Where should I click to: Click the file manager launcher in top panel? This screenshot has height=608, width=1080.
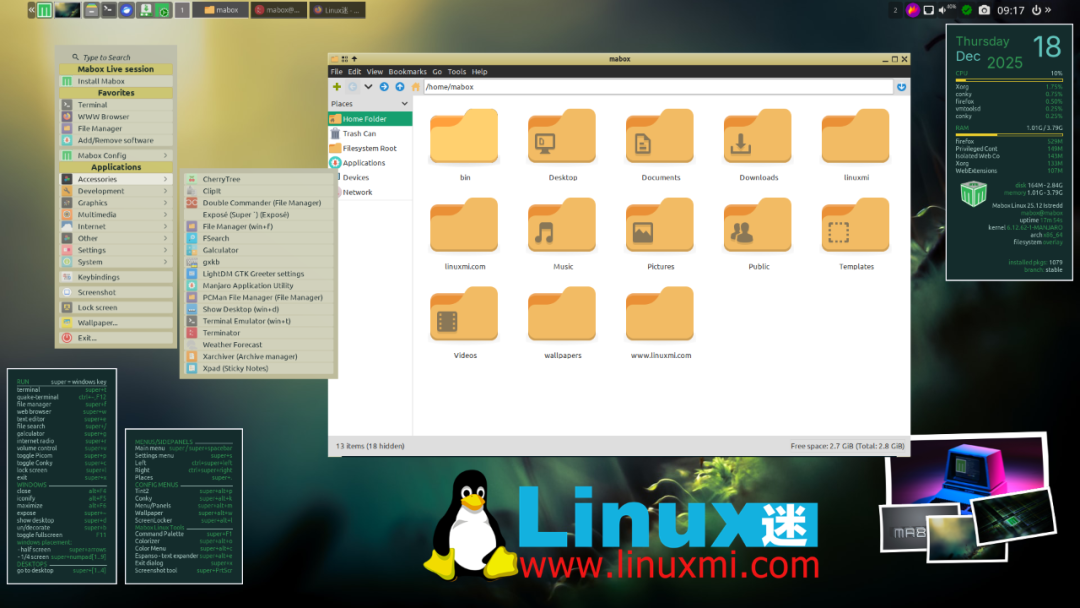click(91, 10)
